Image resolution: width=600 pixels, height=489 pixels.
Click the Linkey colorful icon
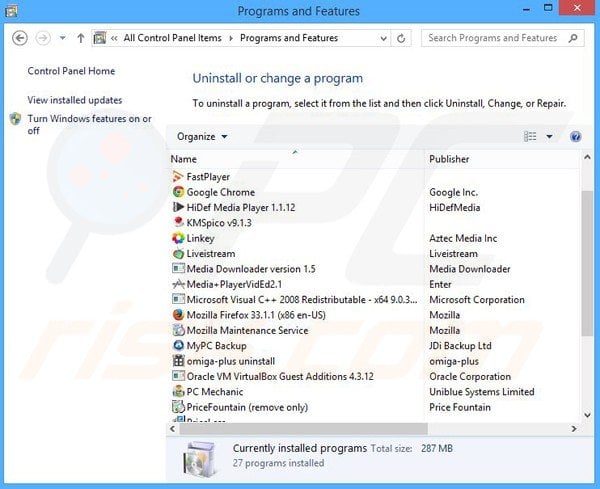178,238
